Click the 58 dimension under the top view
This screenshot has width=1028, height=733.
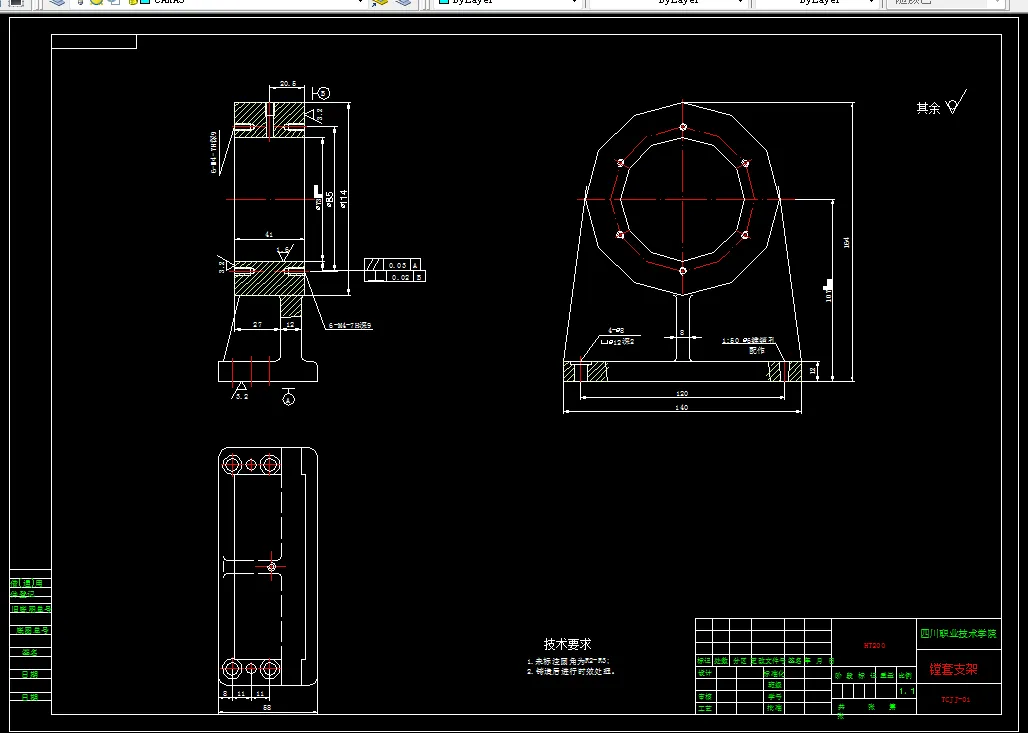click(267, 707)
